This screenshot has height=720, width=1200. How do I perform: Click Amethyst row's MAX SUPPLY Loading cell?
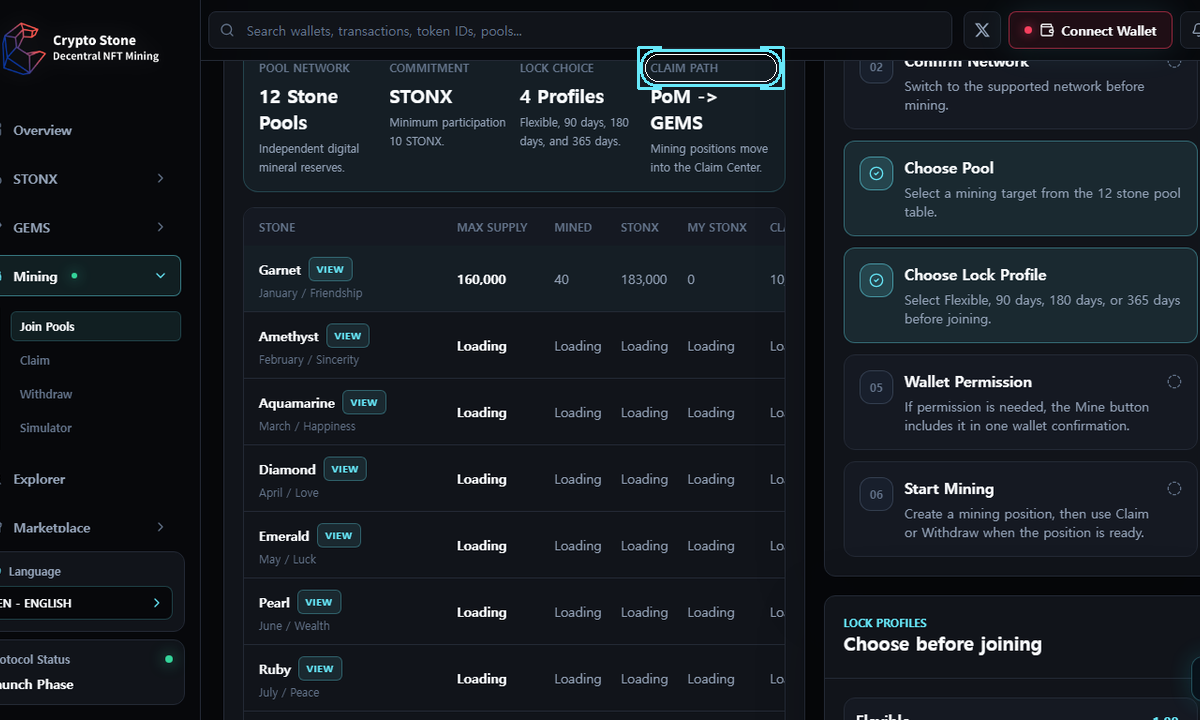[481, 346]
